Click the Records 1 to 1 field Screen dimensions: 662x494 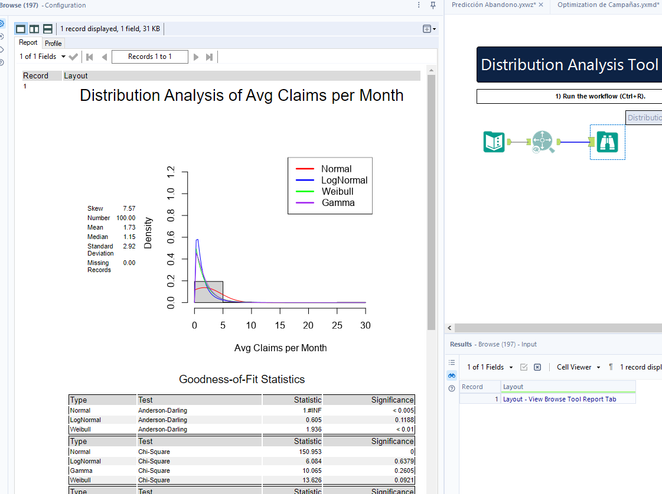pos(150,57)
